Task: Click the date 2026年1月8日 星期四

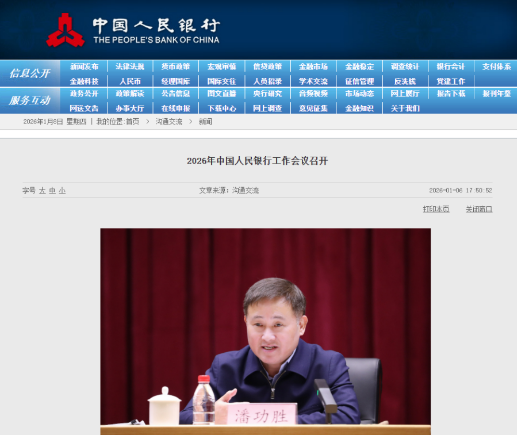Action: 55,122
